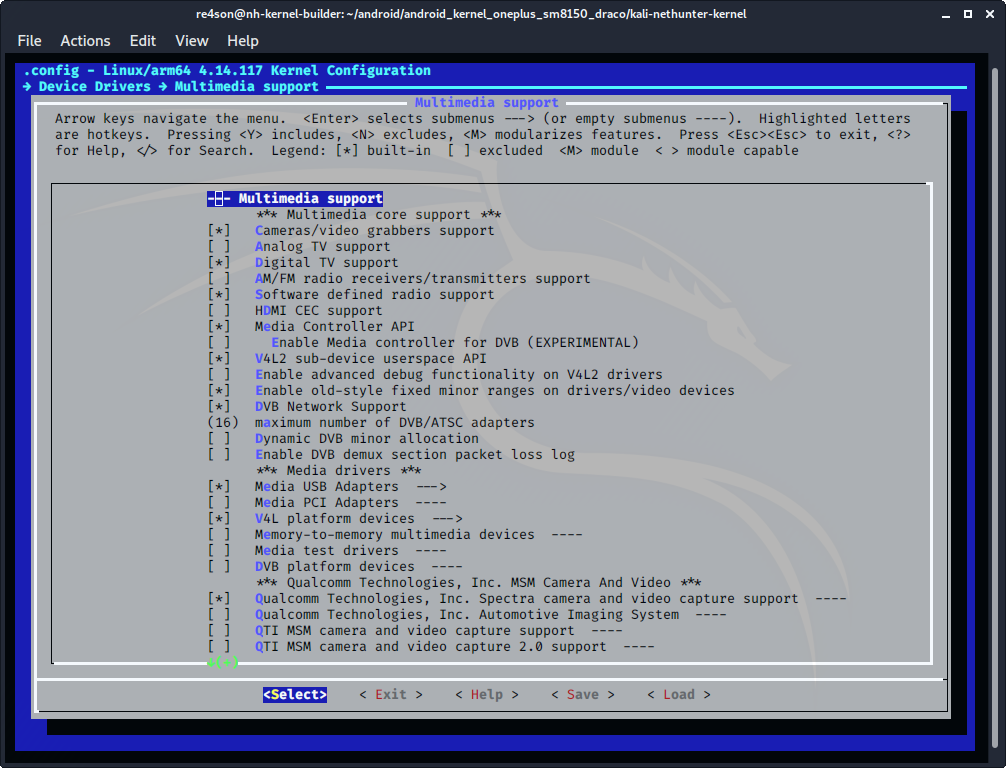Enable Dynamic DVB minor allocation option
The height and width of the screenshot is (768, 1006).
(x=219, y=439)
